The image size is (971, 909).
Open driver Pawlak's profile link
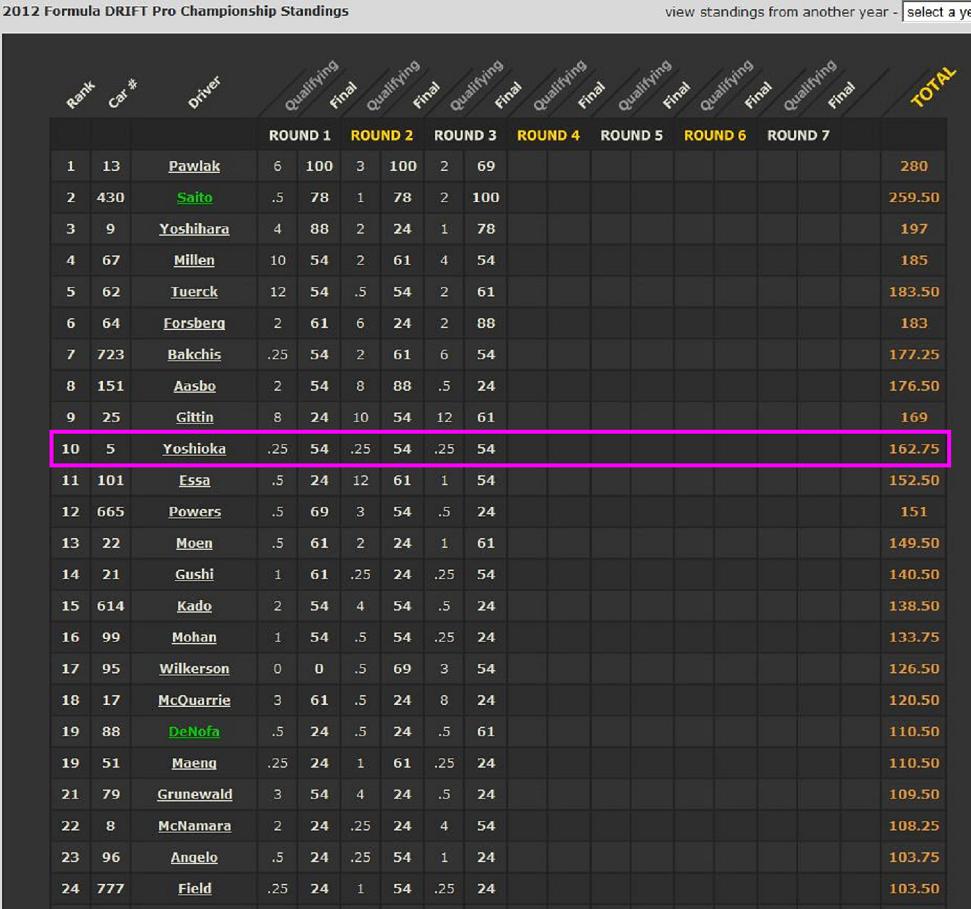pyautogui.click(x=194, y=166)
